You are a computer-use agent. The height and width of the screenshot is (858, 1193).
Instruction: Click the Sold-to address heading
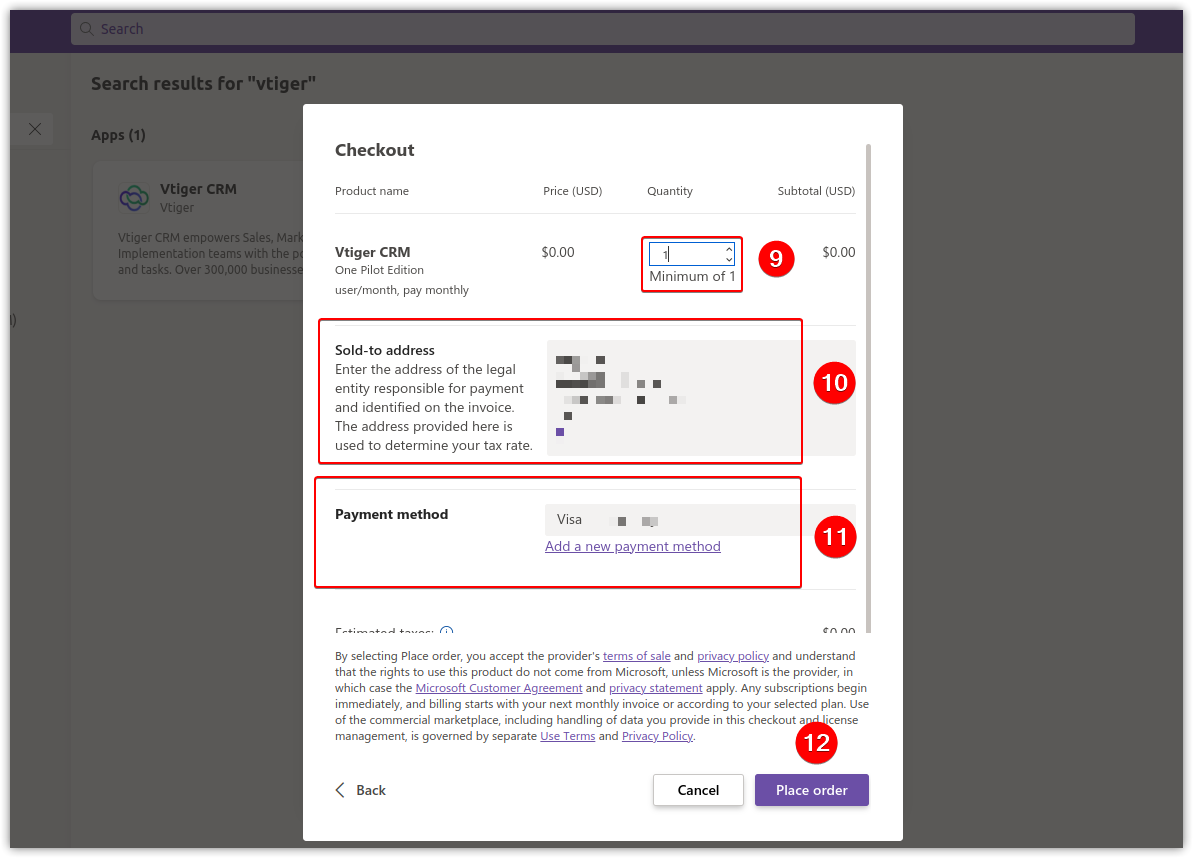coord(384,350)
